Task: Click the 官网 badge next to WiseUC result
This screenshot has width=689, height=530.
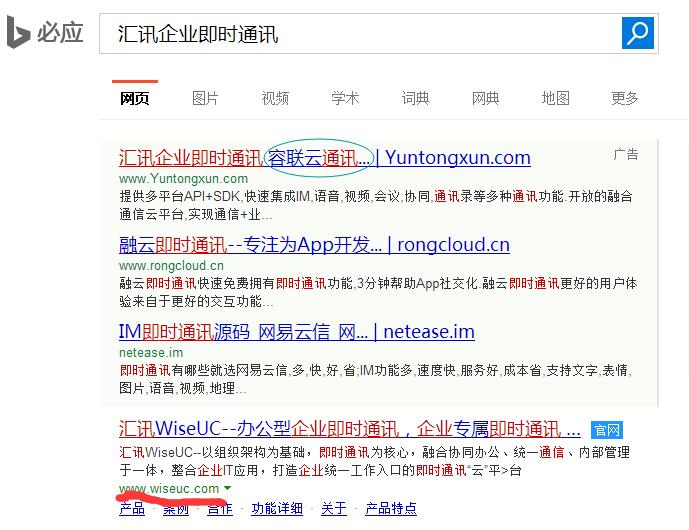Action: coord(607,430)
